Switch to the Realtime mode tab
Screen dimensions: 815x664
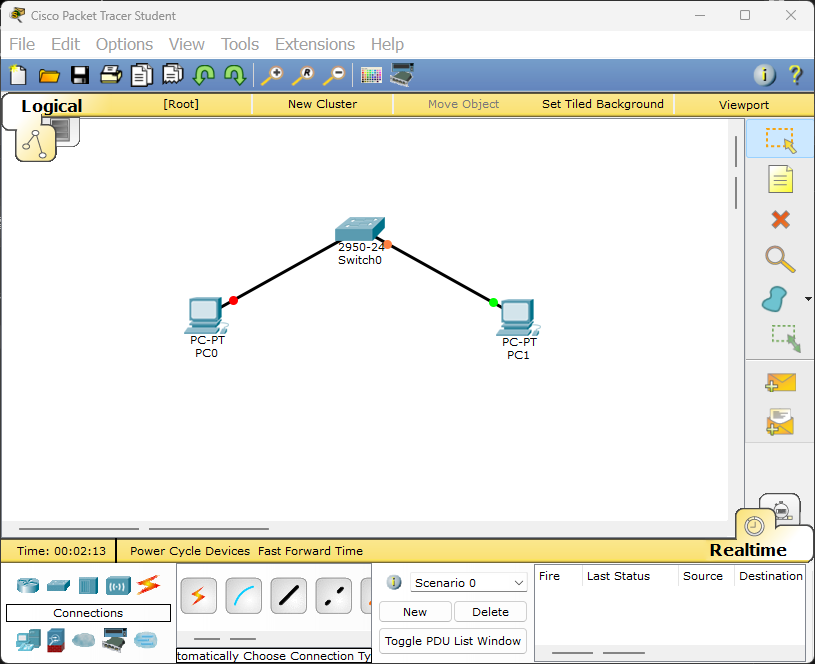point(748,550)
